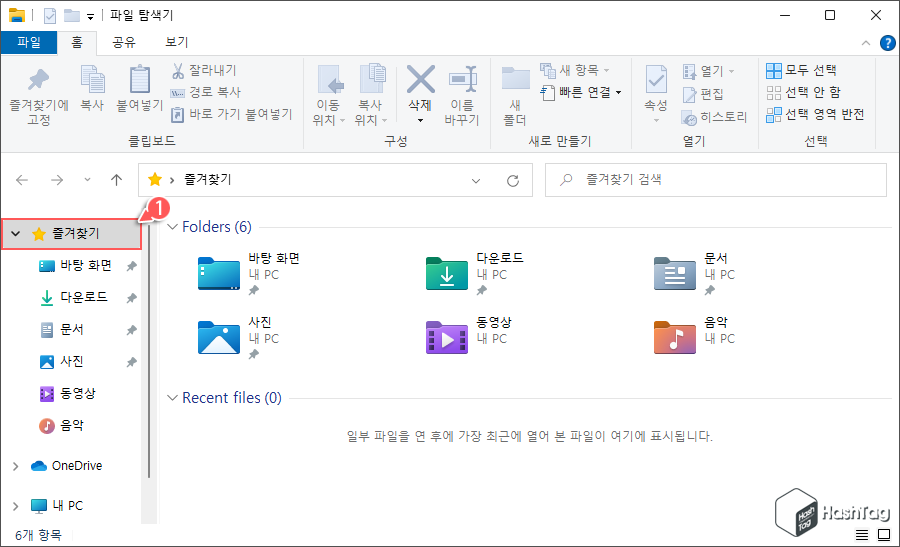
Task: Click 모두 선택 select all
Action: (801, 71)
